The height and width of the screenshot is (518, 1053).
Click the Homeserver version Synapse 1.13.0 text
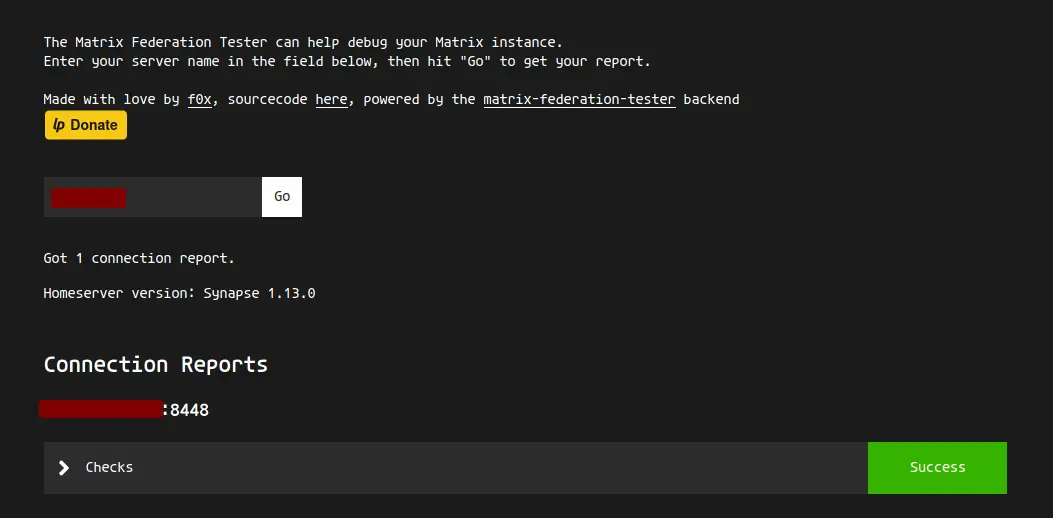point(180,294)
